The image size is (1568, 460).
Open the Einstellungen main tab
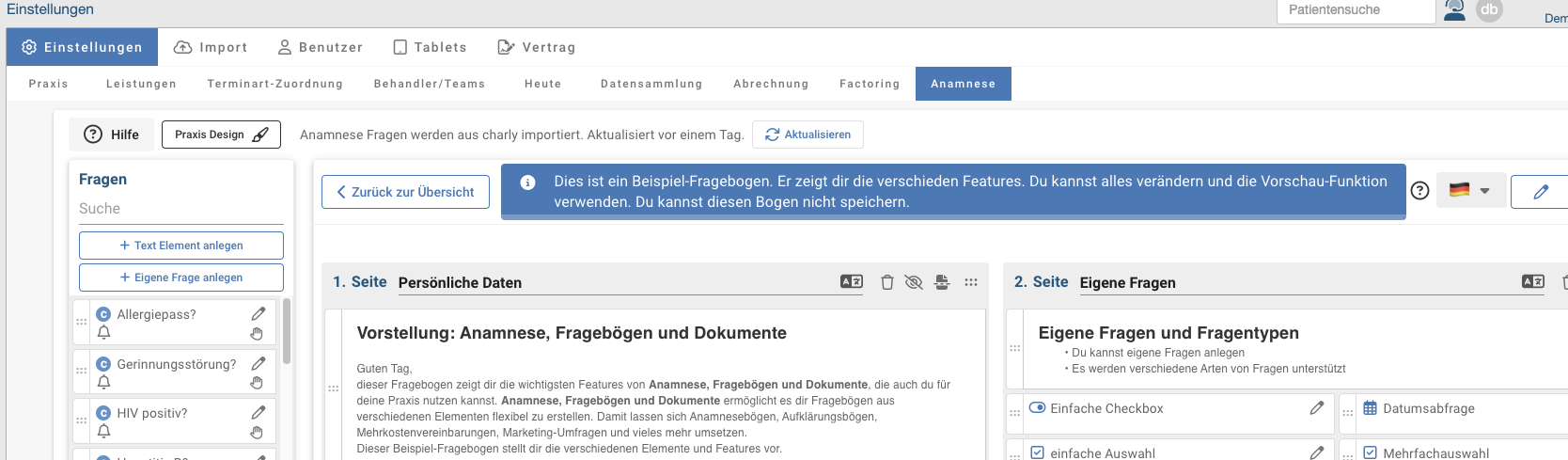82,47
